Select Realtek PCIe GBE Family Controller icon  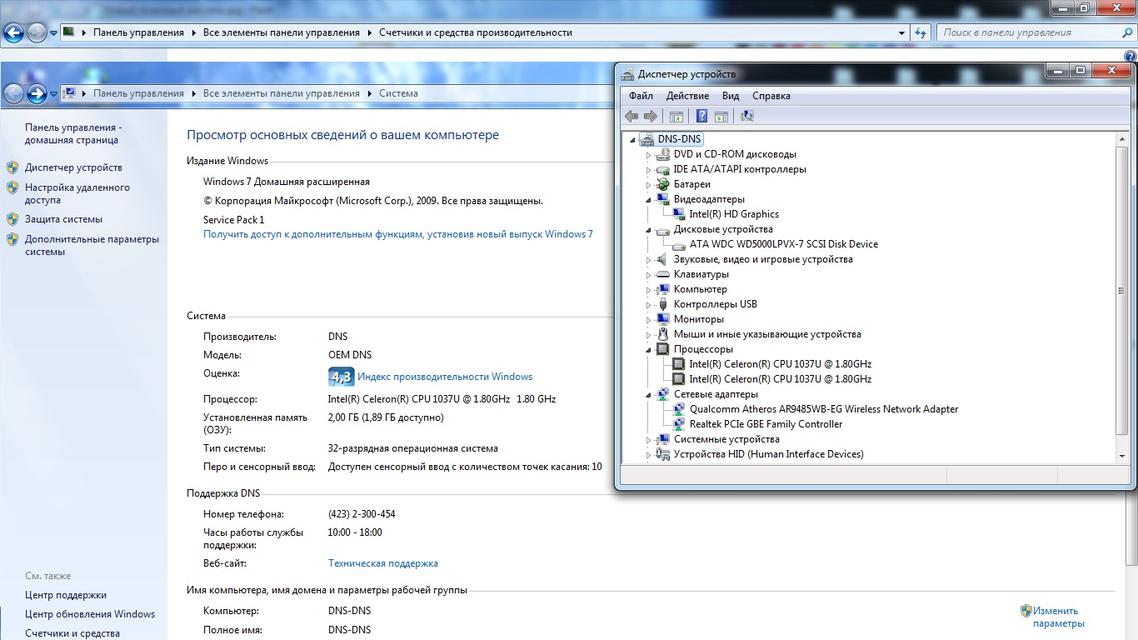point(679,424)
